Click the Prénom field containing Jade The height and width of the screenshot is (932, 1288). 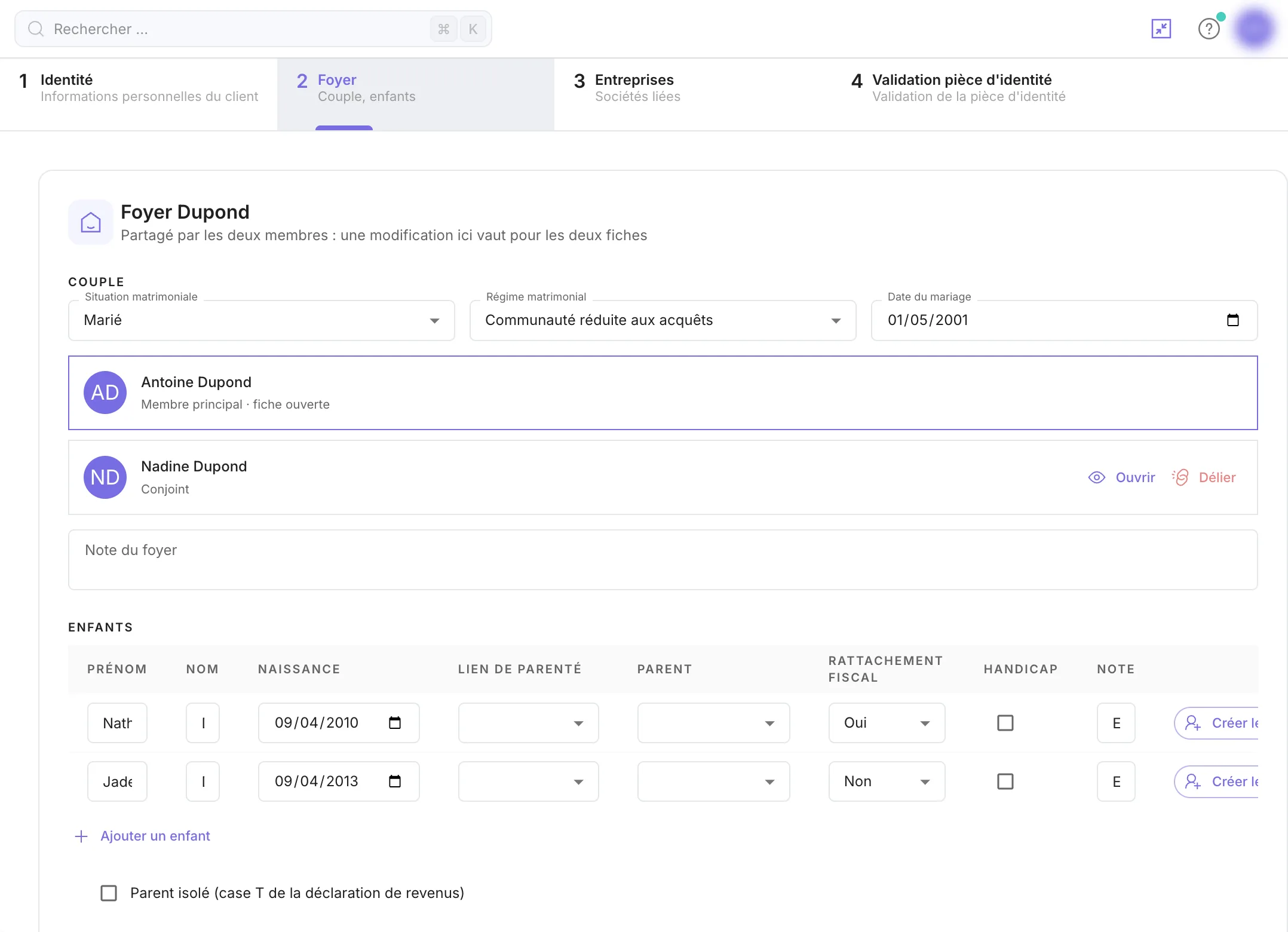click(117, 781)
